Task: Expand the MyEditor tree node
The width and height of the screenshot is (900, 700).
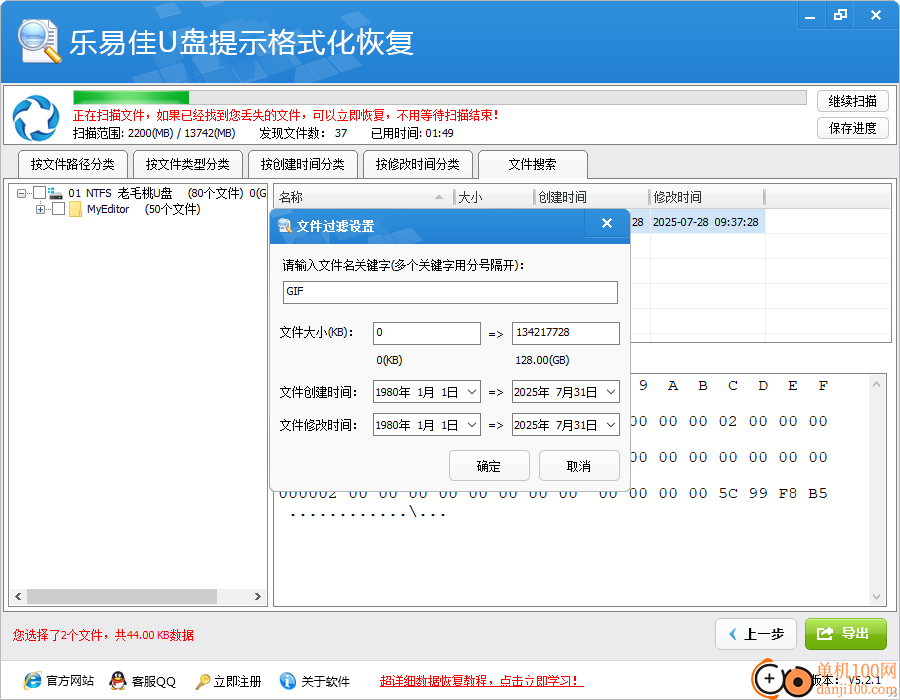Action: 40,209
